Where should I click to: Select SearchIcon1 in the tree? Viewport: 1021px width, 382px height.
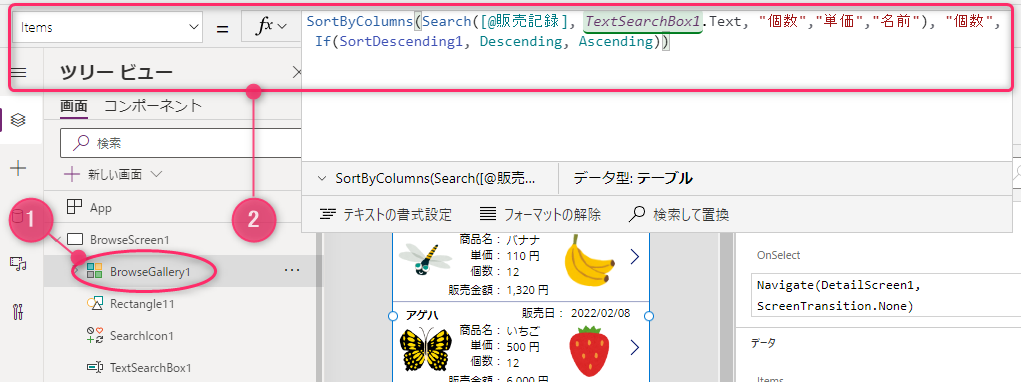[x=142, y=336]
